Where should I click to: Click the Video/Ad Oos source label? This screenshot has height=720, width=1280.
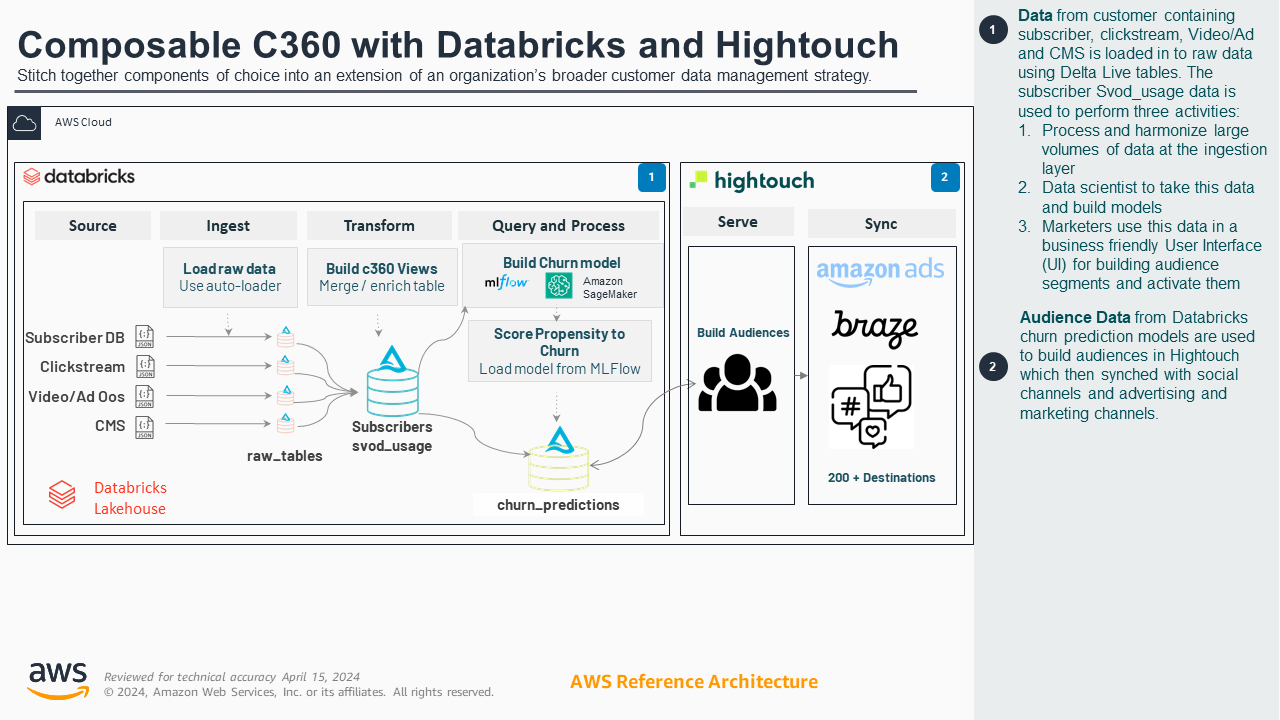[77, 397]
